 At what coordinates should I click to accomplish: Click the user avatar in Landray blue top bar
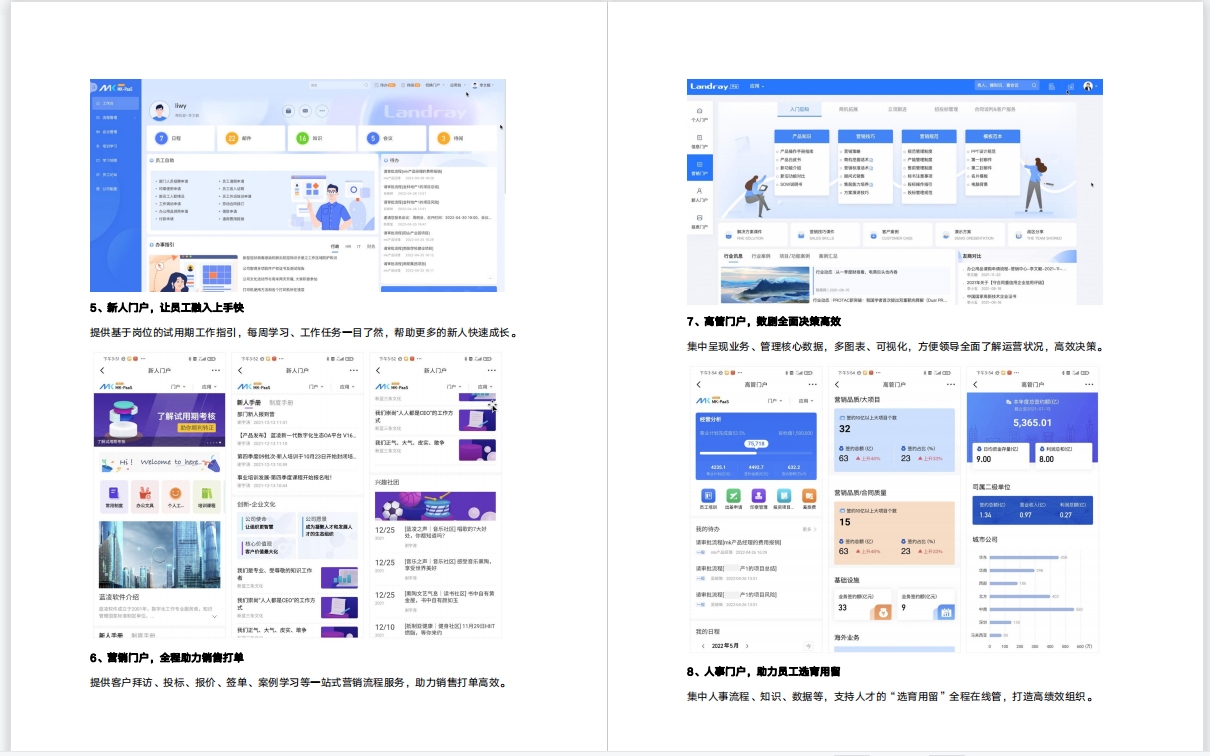click(1088, 86)
